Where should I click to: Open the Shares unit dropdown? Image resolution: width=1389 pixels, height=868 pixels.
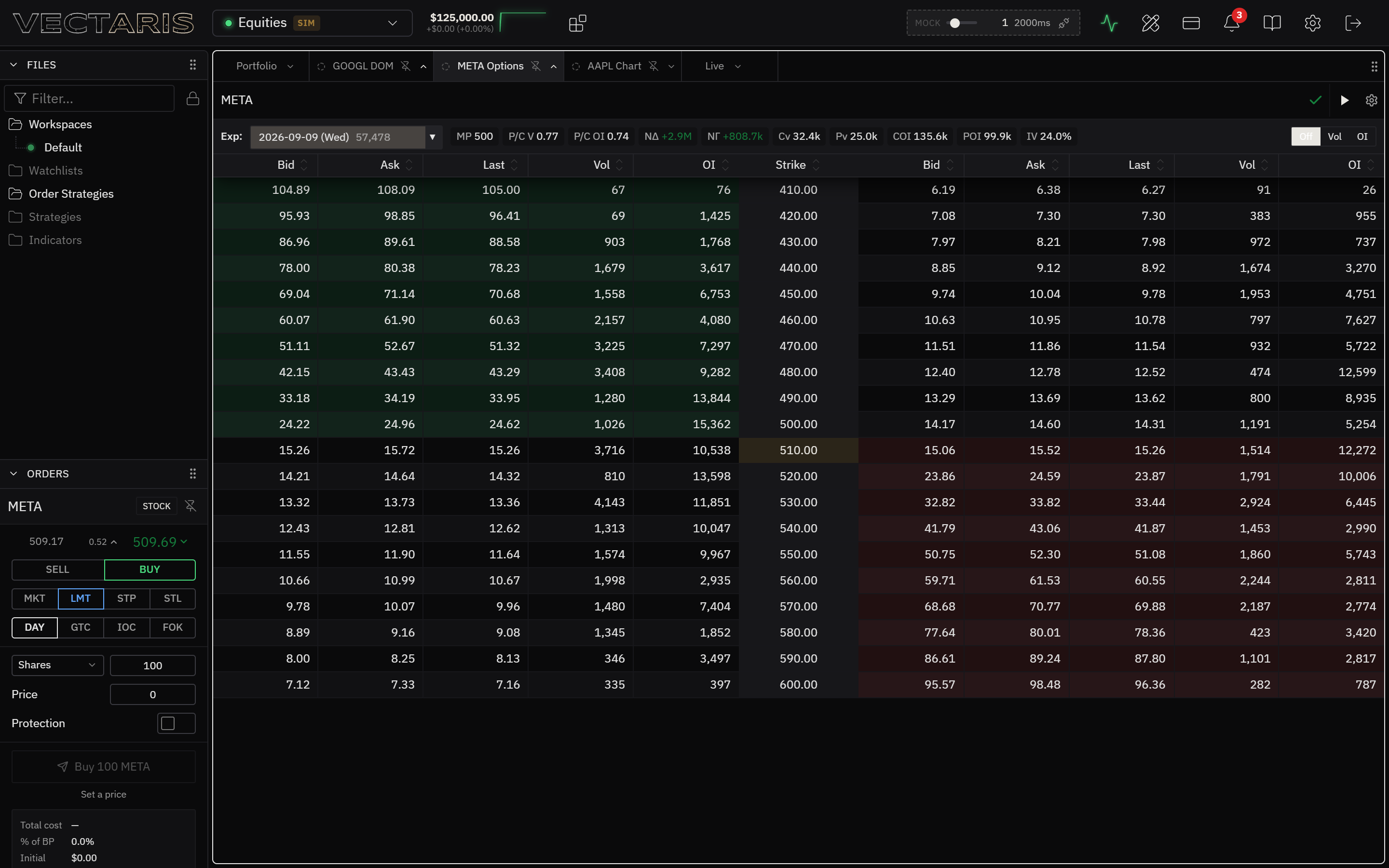(57, 665)
